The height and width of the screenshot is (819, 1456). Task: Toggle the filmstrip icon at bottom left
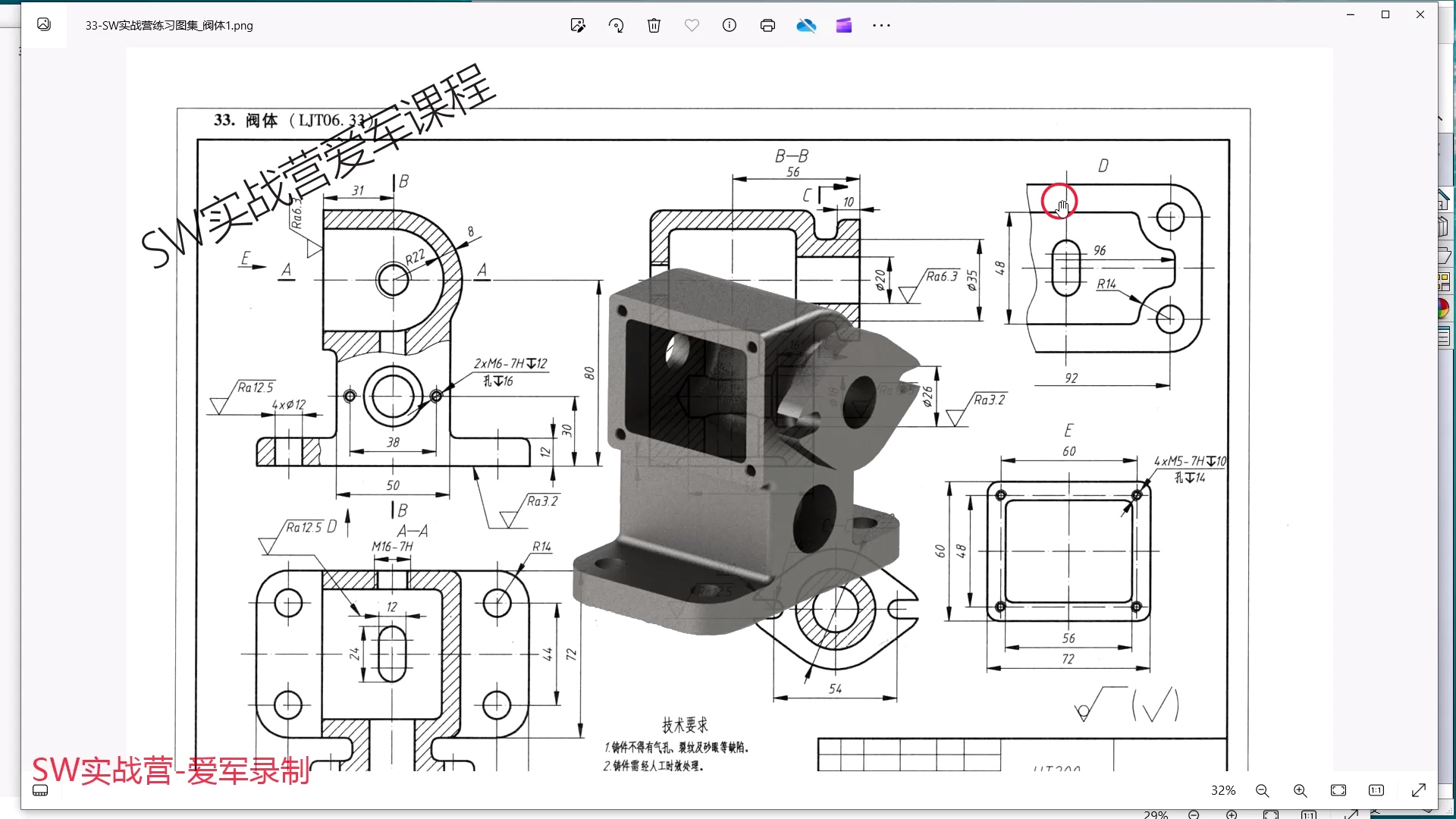click(x=41, y=790)
